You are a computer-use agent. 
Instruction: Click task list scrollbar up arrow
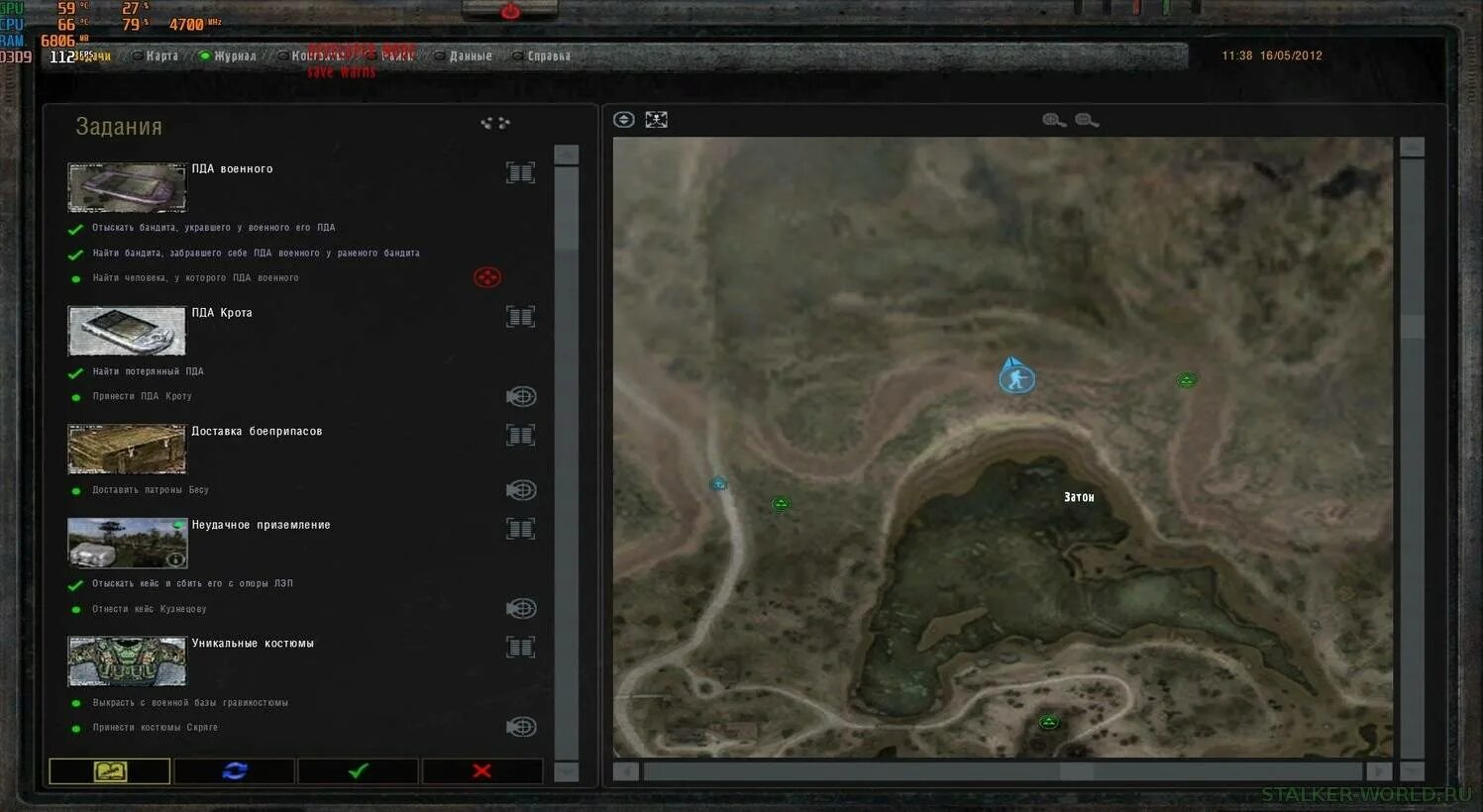567,154
